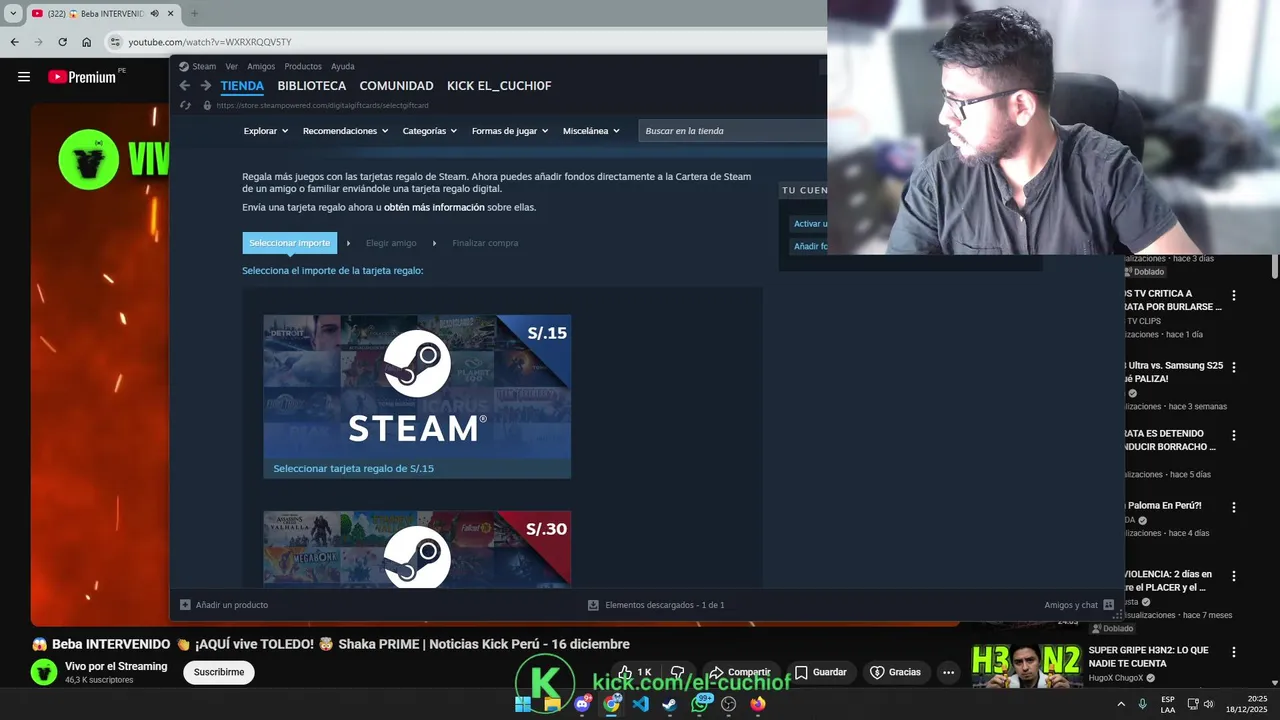Expand the Categorías dropdown
Screen dimensions: 1280x720
click(x=430, y=131)
